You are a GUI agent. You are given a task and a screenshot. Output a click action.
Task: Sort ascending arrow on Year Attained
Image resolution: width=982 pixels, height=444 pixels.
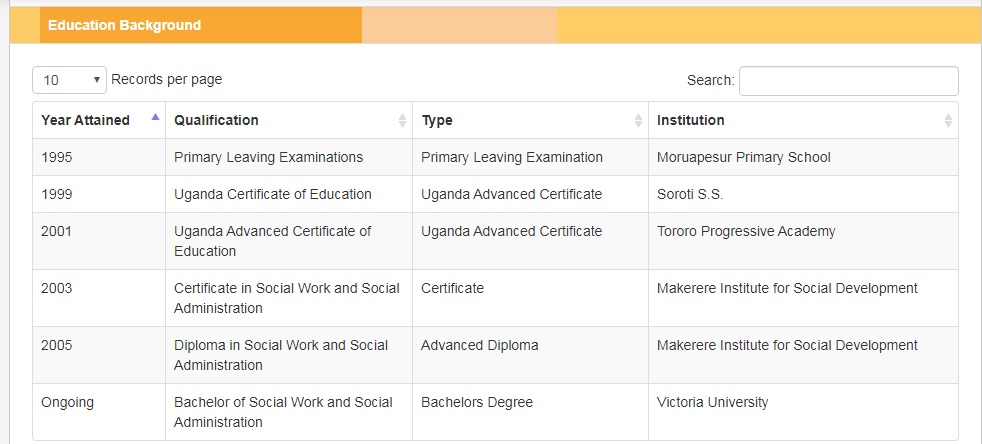pyautogui.click(x=155, y=116)
